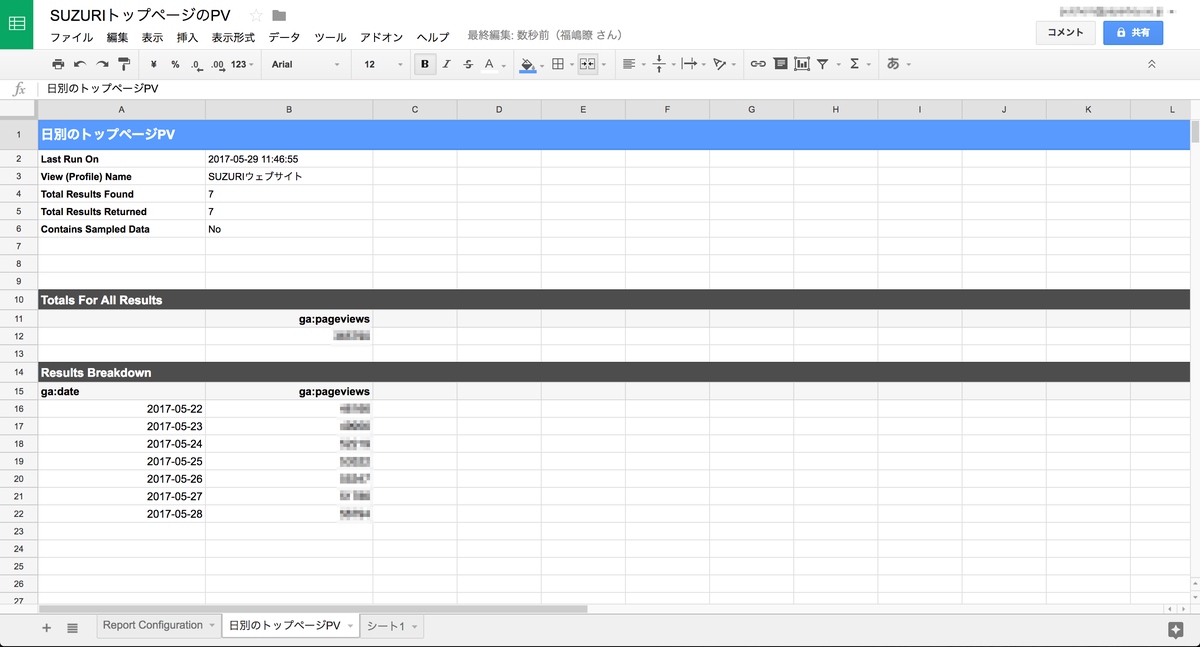Click the undo arrow icon
Screen dimensions: 1200x647
(80, 64)
